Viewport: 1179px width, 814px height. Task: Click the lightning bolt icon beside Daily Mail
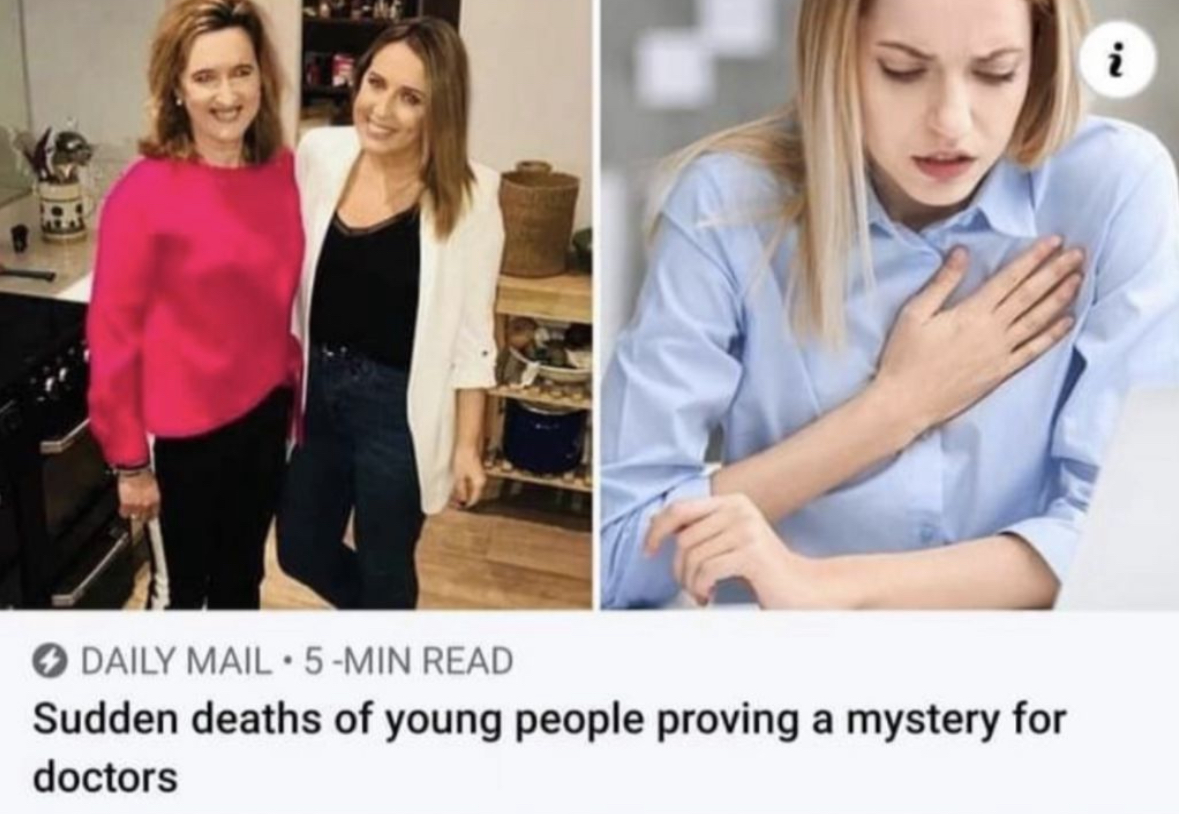pos(49,662)
